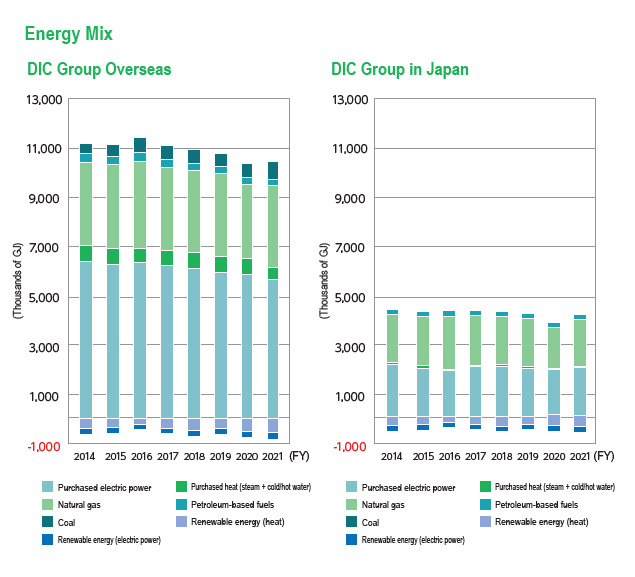Click the Overseas 2021 coal bar segment

click(x=273, y=170)
